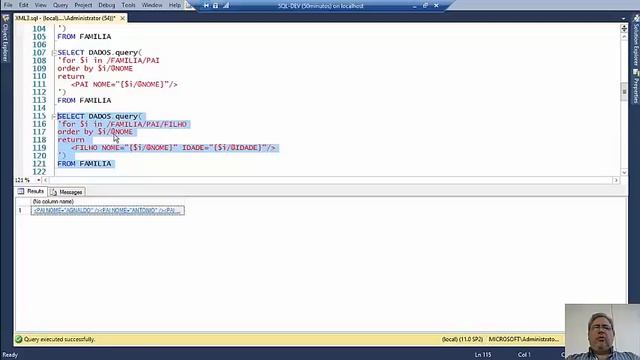640x360 pixels.
Task: Click the FILHO NOME return element on line 119
Action: 173,148
